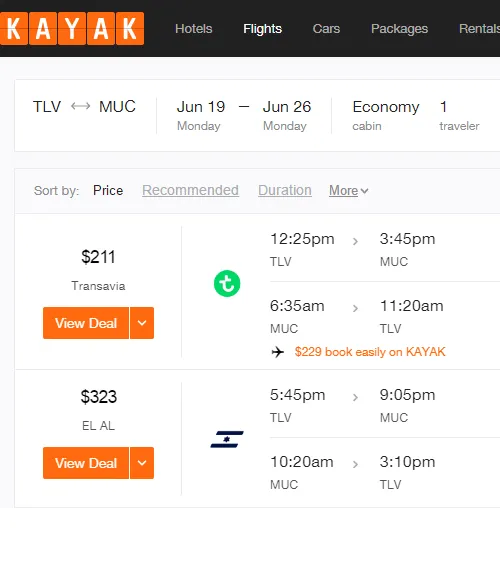Expand the More sort options dropdown
This screenshot has width=500, height=566.
[349, 191]
